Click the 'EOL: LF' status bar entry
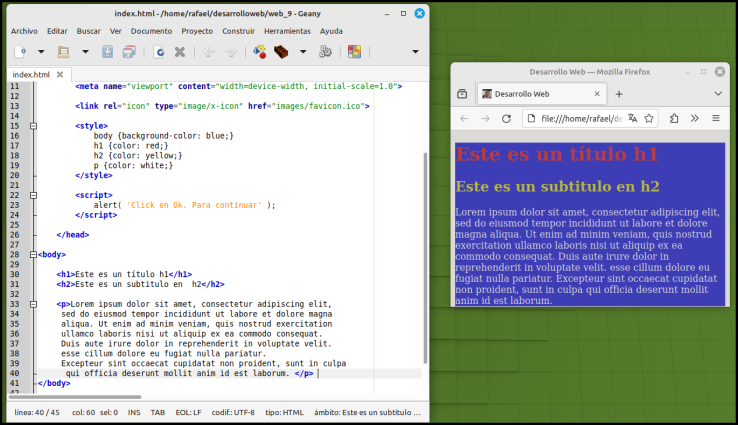Viewport: 738px width, 425px height. pyautogui.click(x=188, y=412)
